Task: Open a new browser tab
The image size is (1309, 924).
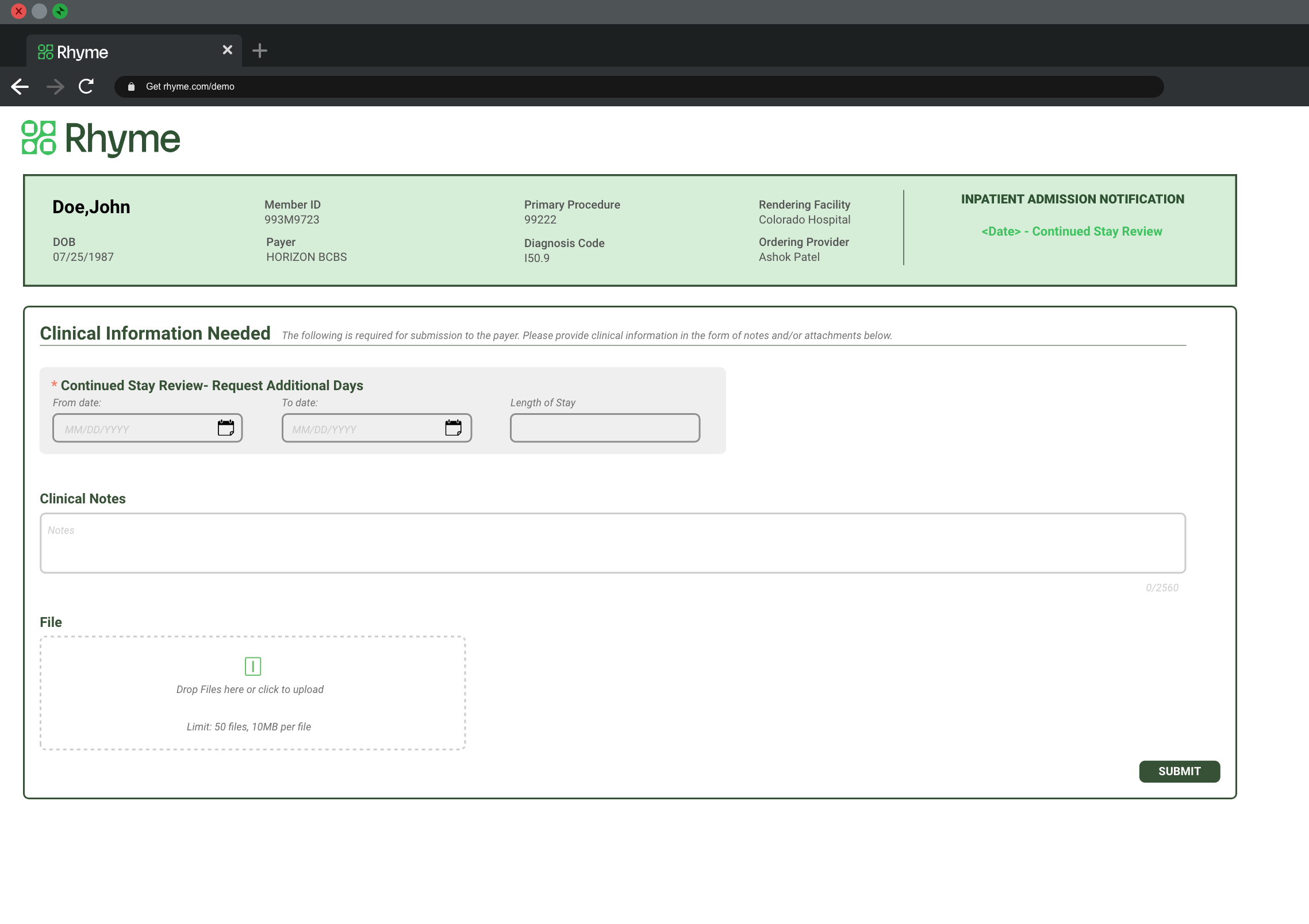Action: point(260,51)
